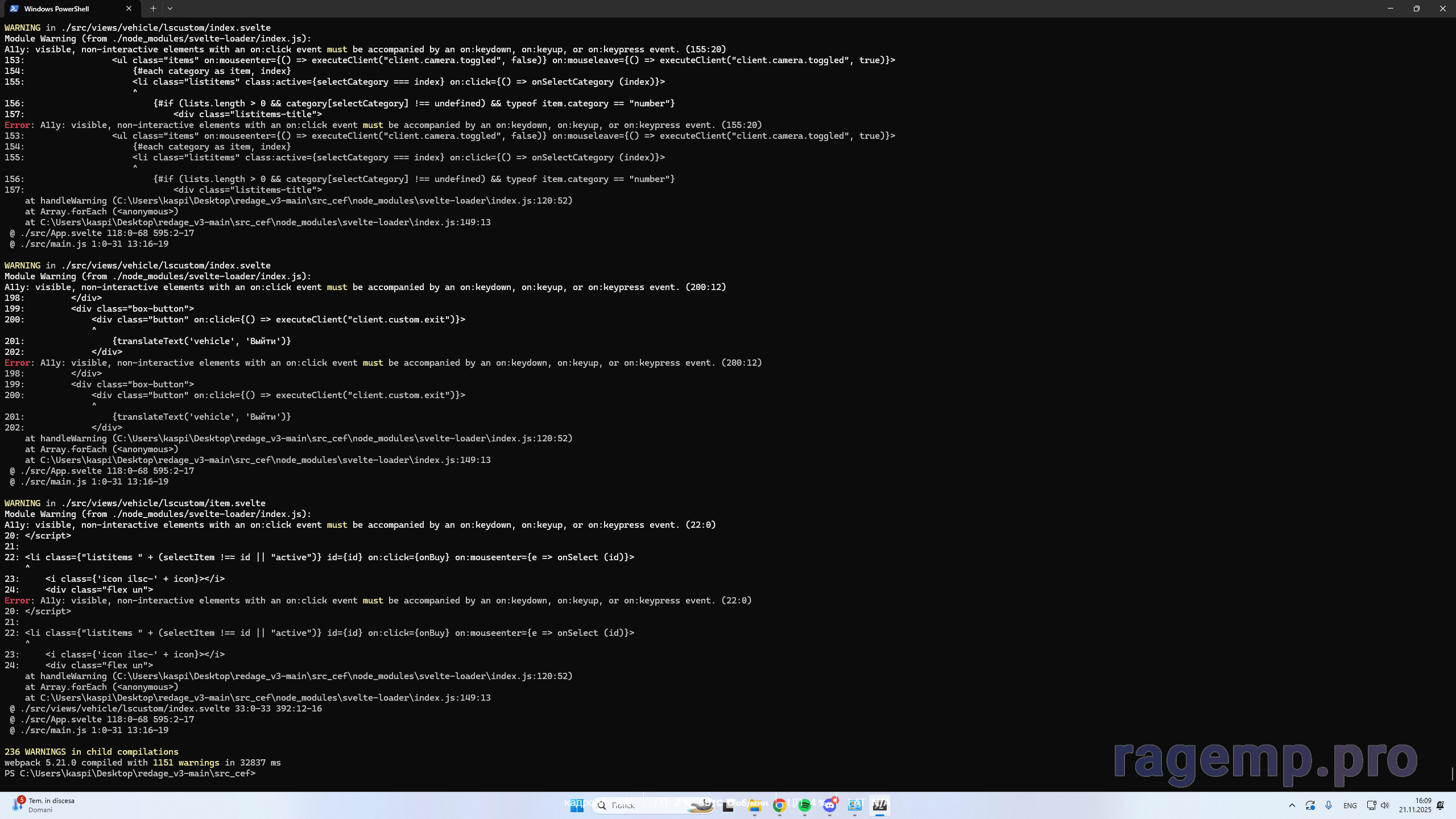Toggle do-not-disturb notification bell
This screenshot has width=1456, height=819.
[x=1441, y=805]
